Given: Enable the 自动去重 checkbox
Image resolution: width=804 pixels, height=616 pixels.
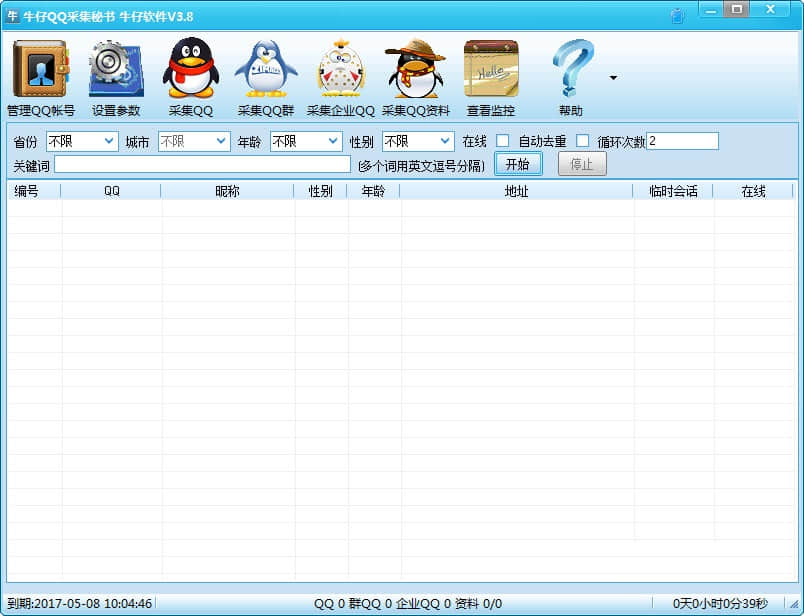Looking at the screenshot, I should (582, 141).
